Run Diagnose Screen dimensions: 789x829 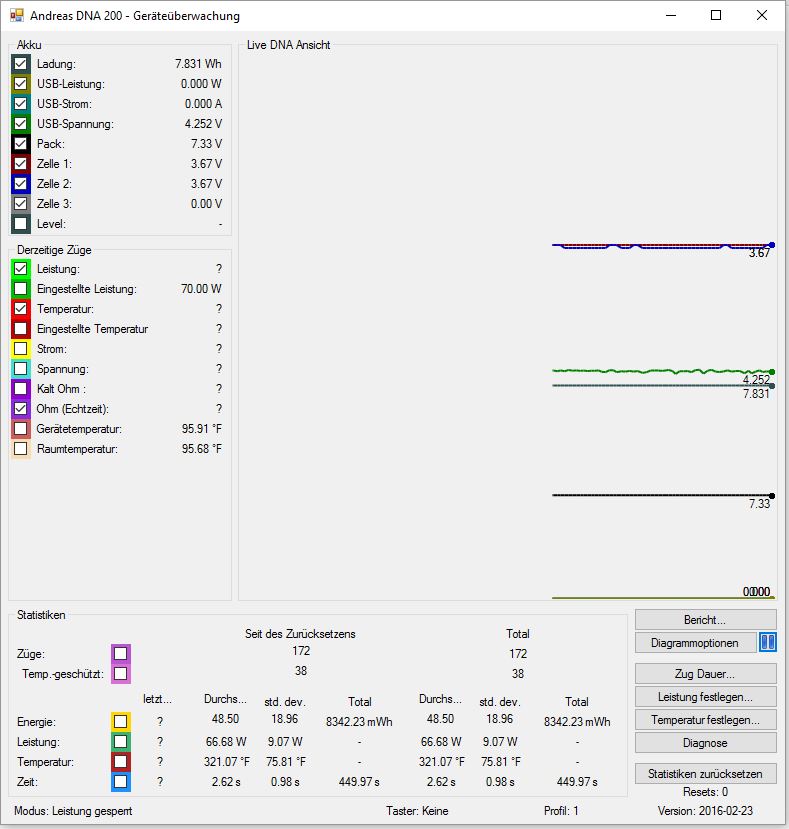(x=705, y=743)
